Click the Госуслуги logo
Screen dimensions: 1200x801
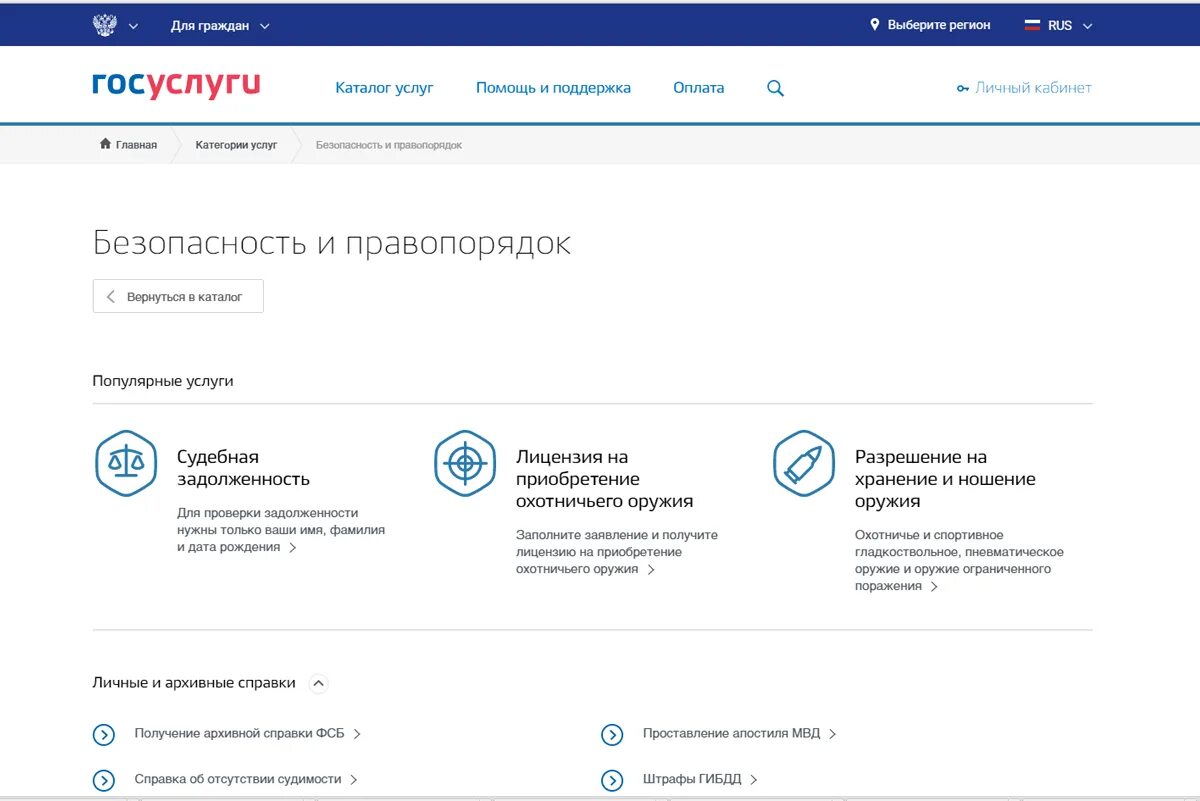176,86
